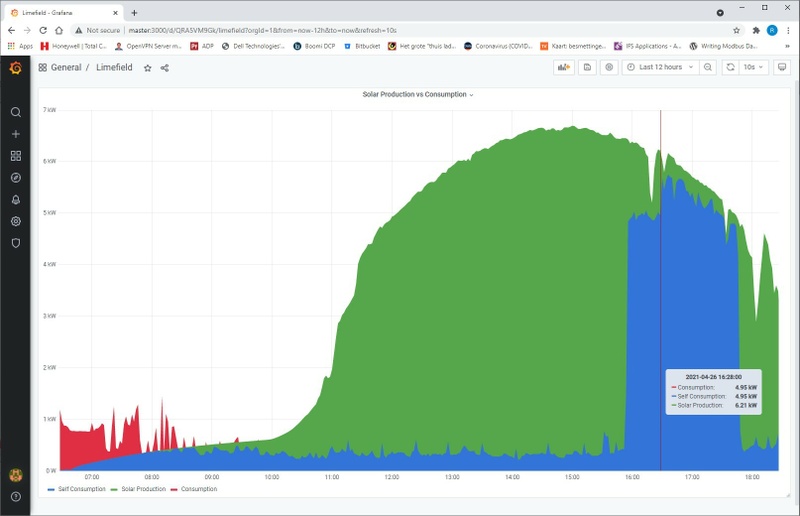Open a new browser tab
This screenshot has height=516, width=800.
(x=134, y=13)
